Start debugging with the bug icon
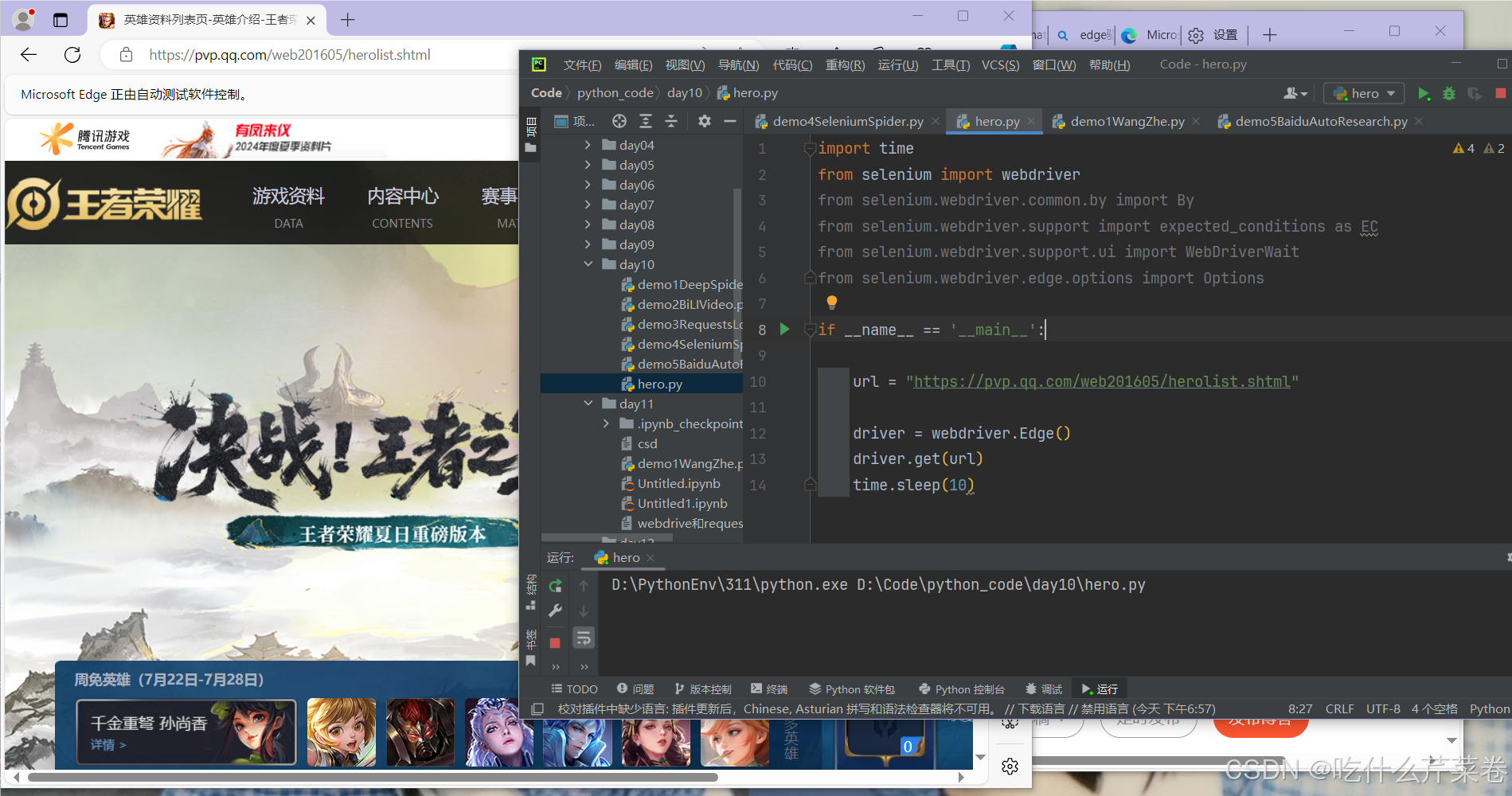 pyautogui.click(x=1449, y=93)
